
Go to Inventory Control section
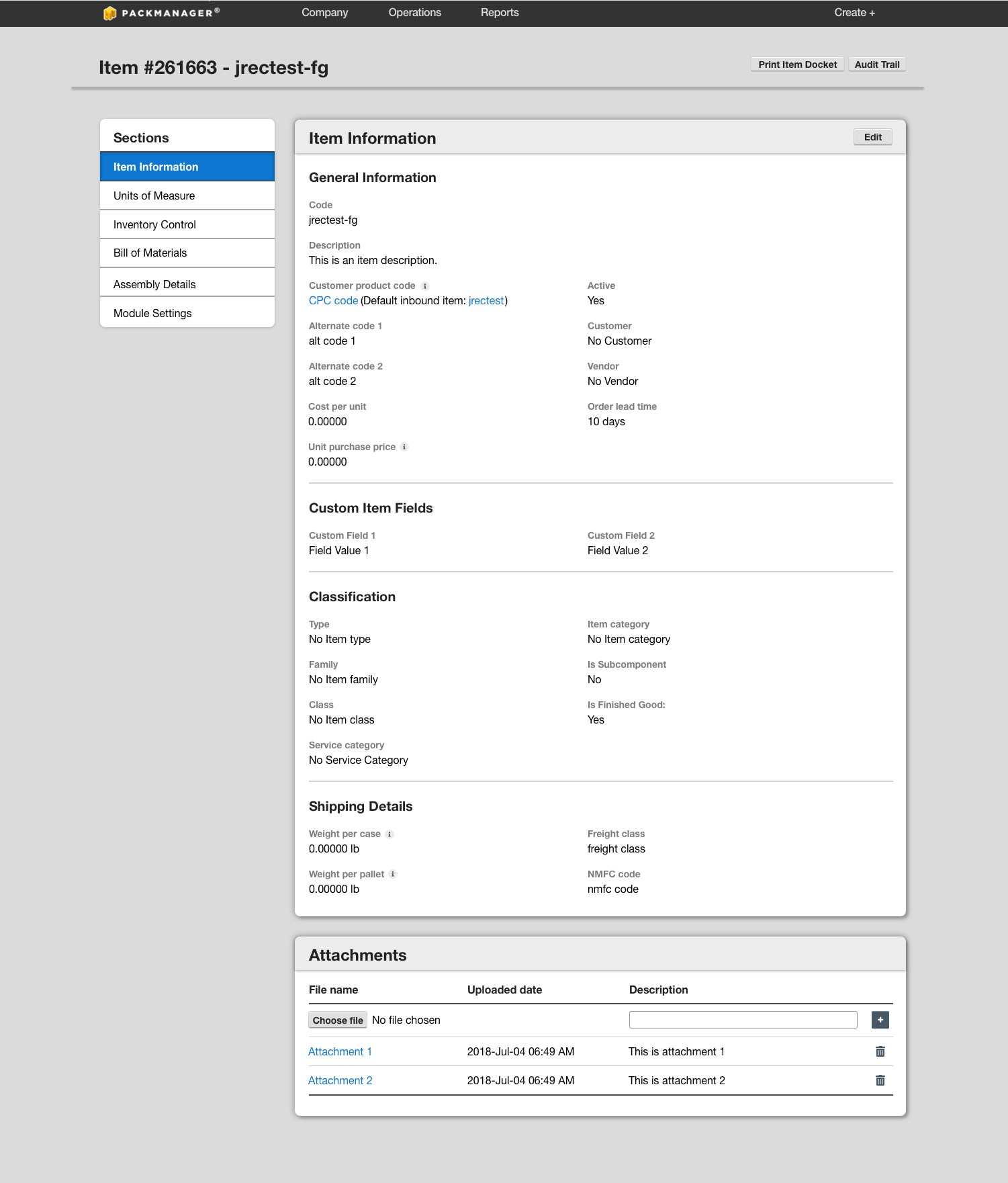coord(187,224)
